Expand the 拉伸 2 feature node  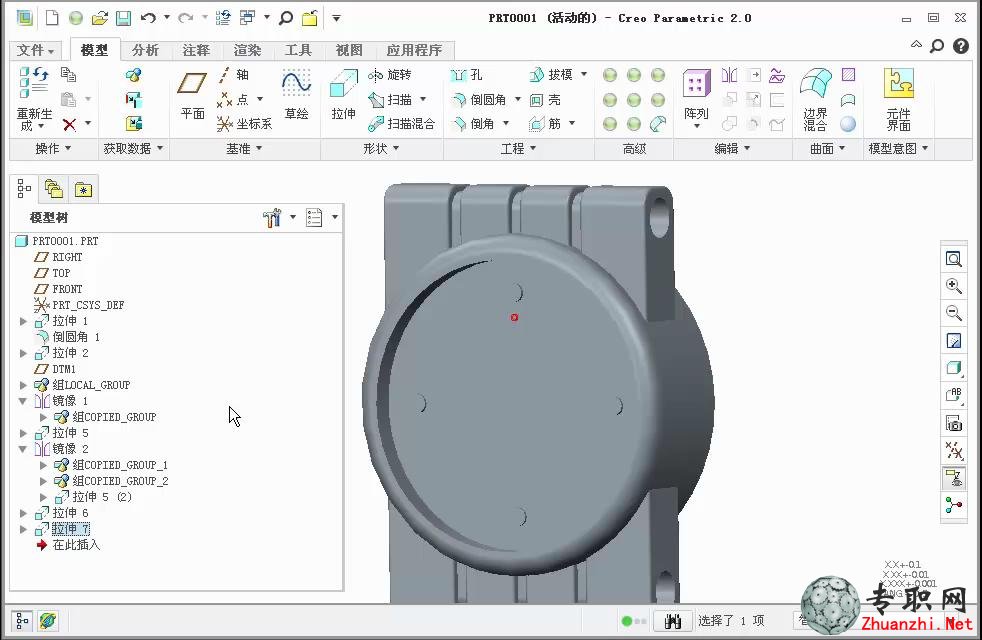click(x=24, y=353)
